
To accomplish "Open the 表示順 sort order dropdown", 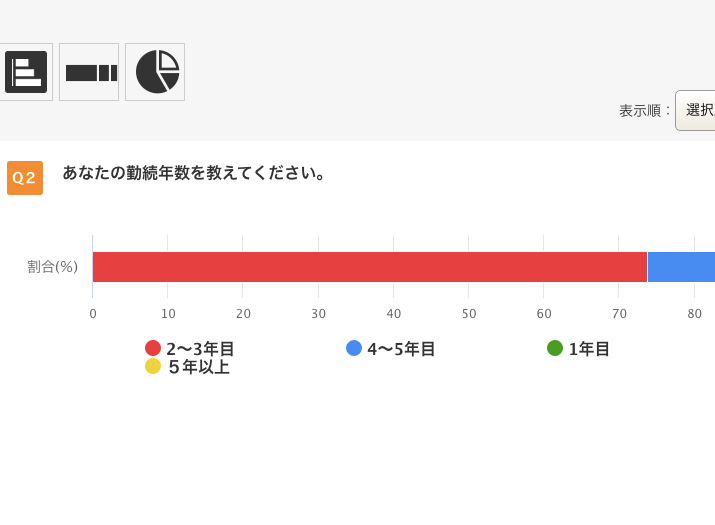I will click(x=697, y=110).
